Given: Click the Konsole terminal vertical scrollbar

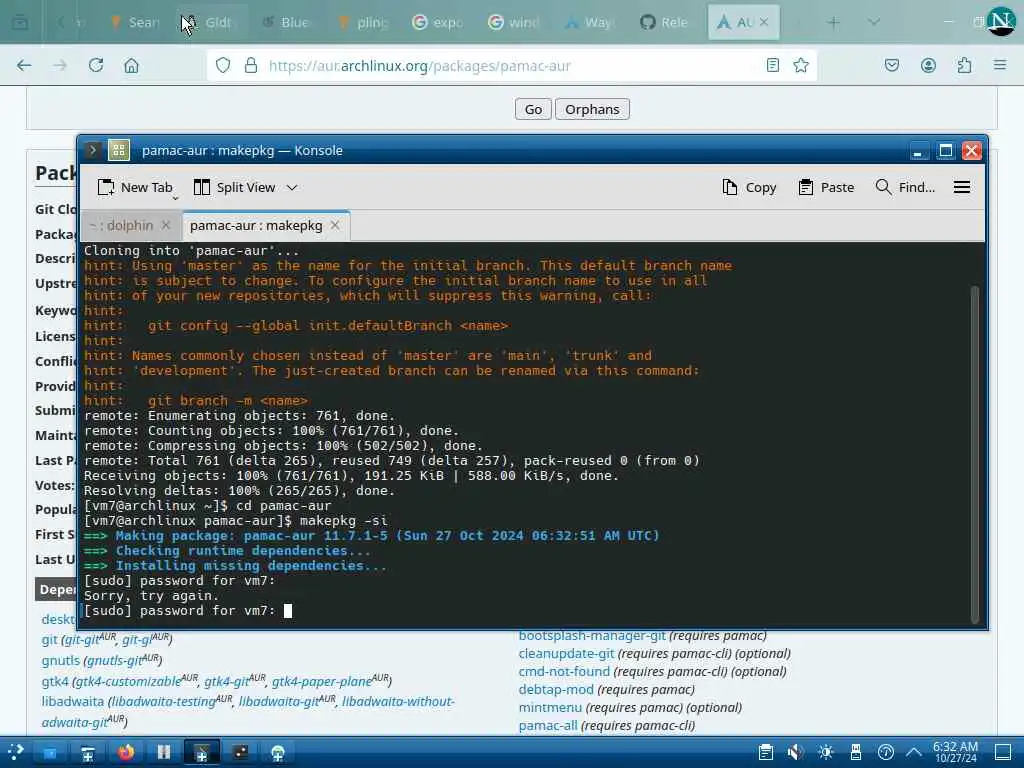Looking at the screenshot, I should tap(975, 455).
